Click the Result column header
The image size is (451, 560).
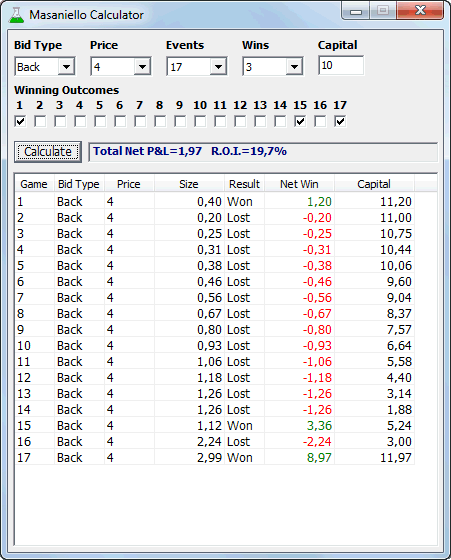click(x=244, y=184)
